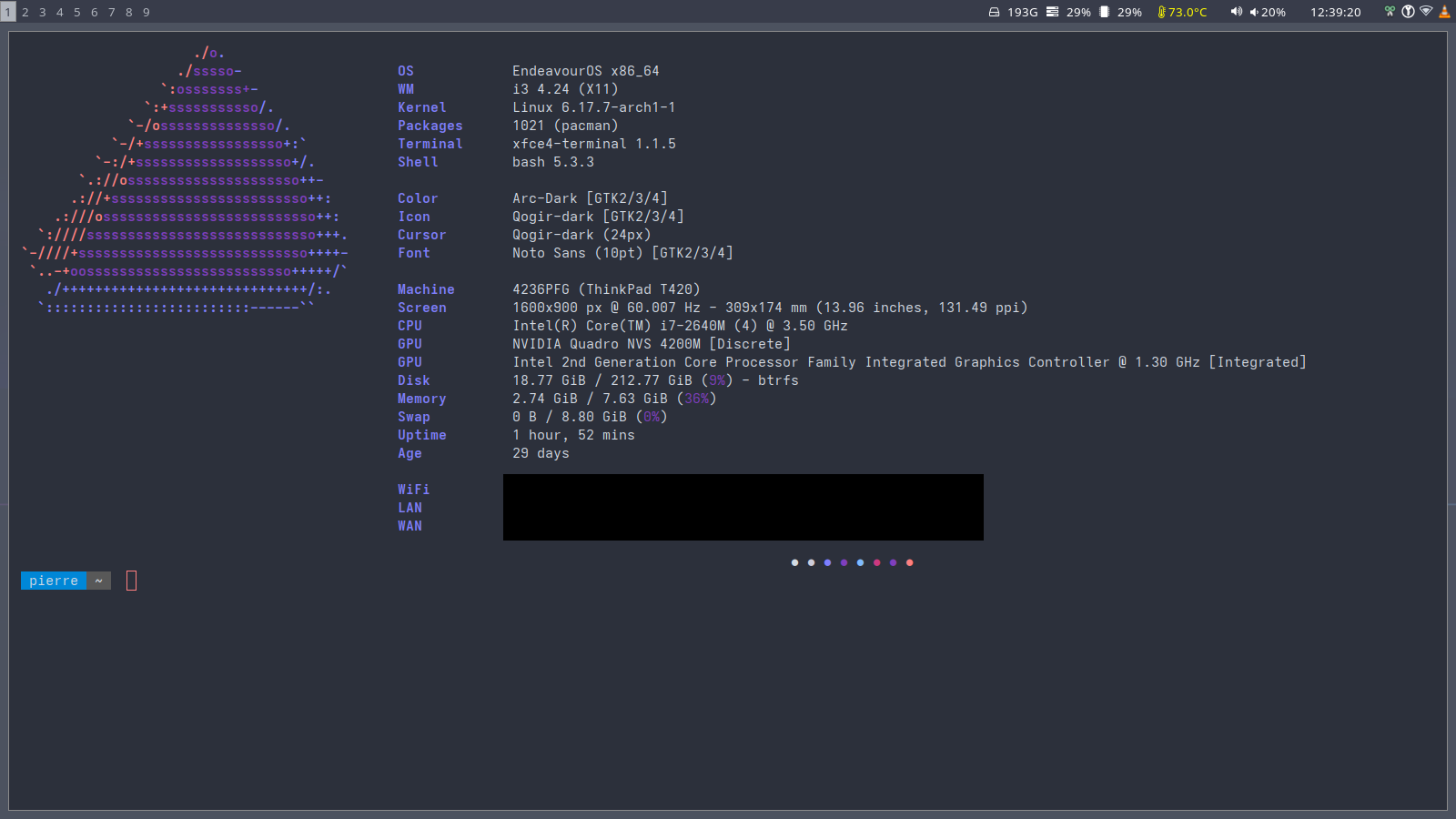Select the active workspace 1 button
1456x819 pixels.
[x=8, y=12]
